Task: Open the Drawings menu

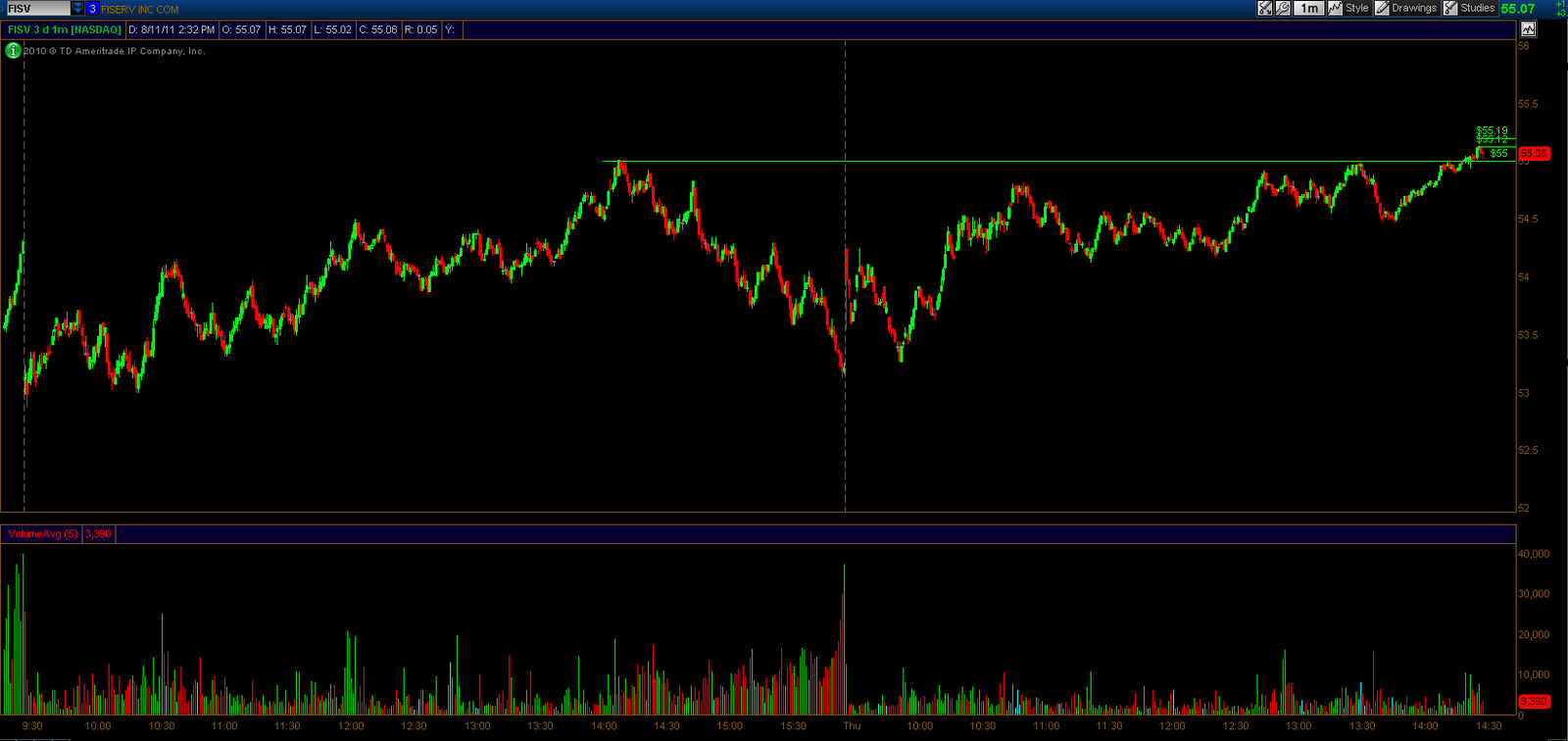Action: pos(1414,8)
